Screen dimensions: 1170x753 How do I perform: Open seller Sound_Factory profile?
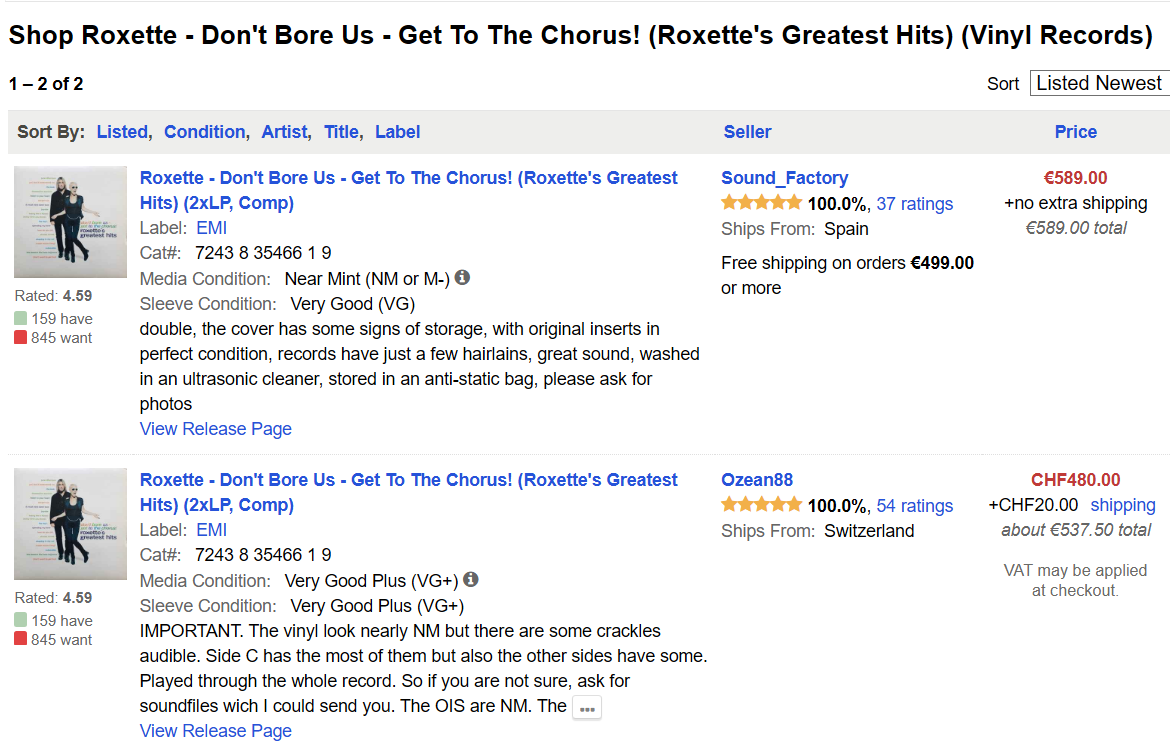pyautogui.click(x=784, y=178)
